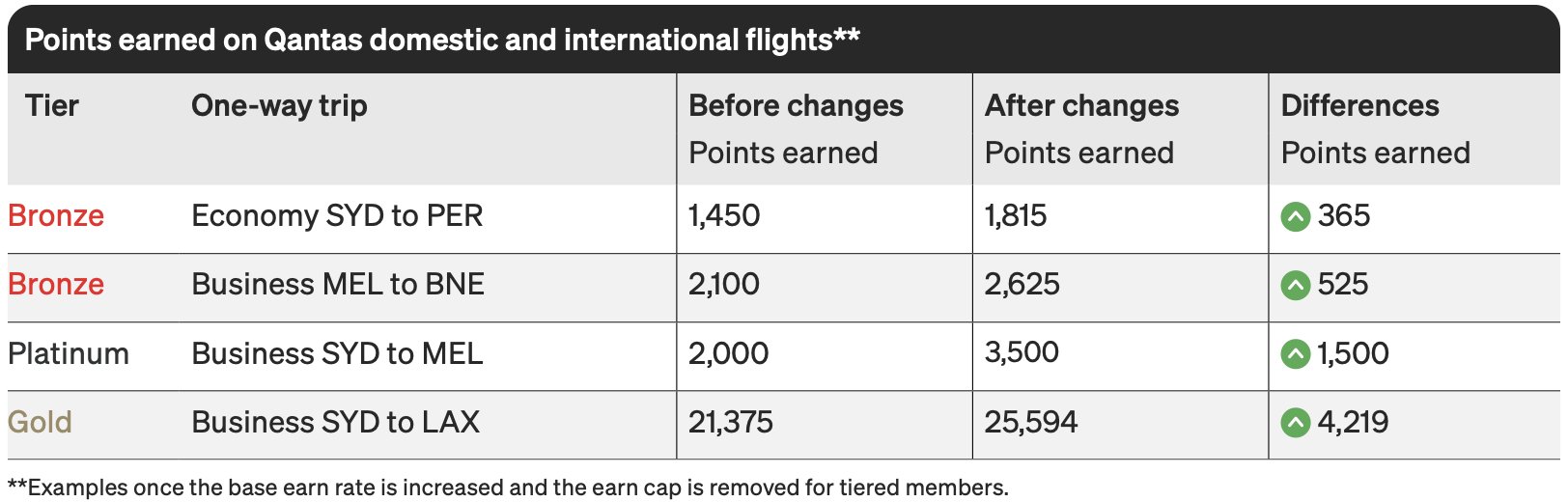Click the Before changes column header

(x=796, y=106)
